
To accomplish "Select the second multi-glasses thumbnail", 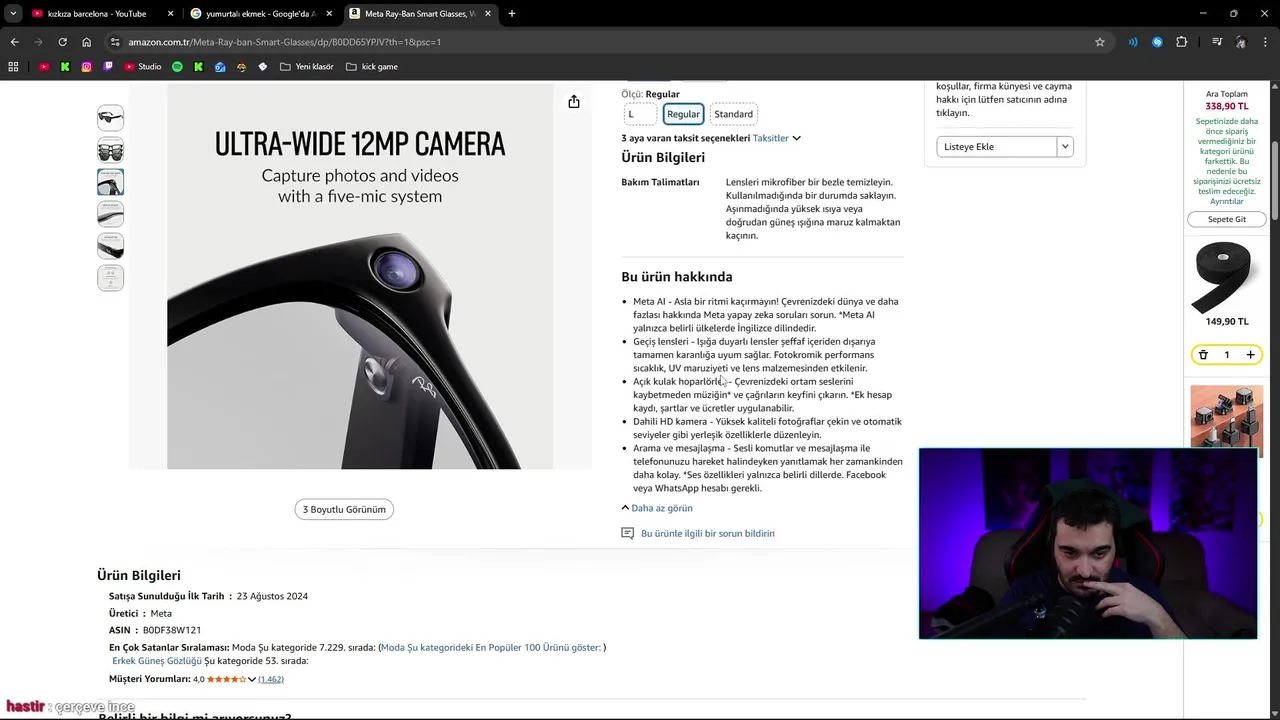I will coord(110,150).
